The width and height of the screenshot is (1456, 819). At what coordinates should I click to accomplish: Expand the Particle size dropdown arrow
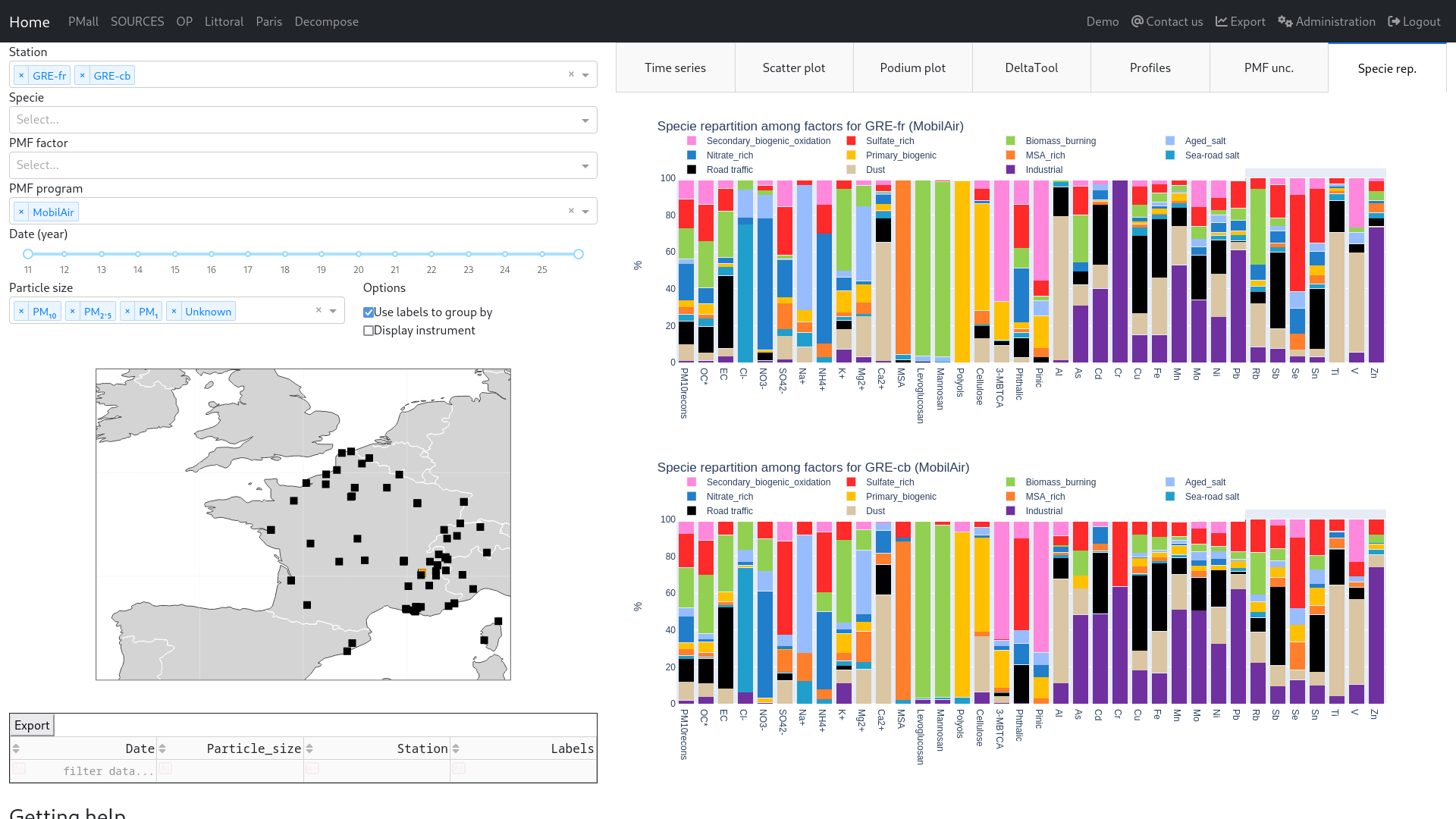pyautogui.click(x=333, y=311)
